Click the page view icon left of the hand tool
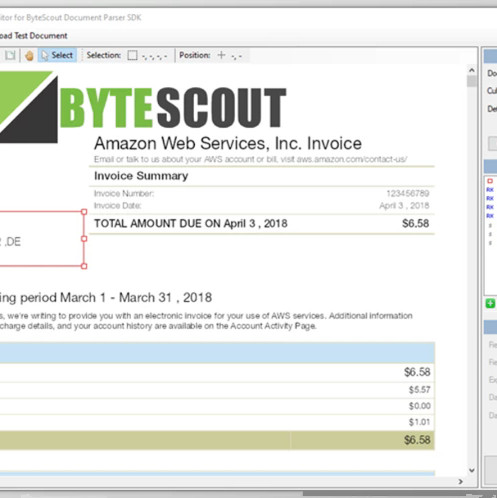 10,55
